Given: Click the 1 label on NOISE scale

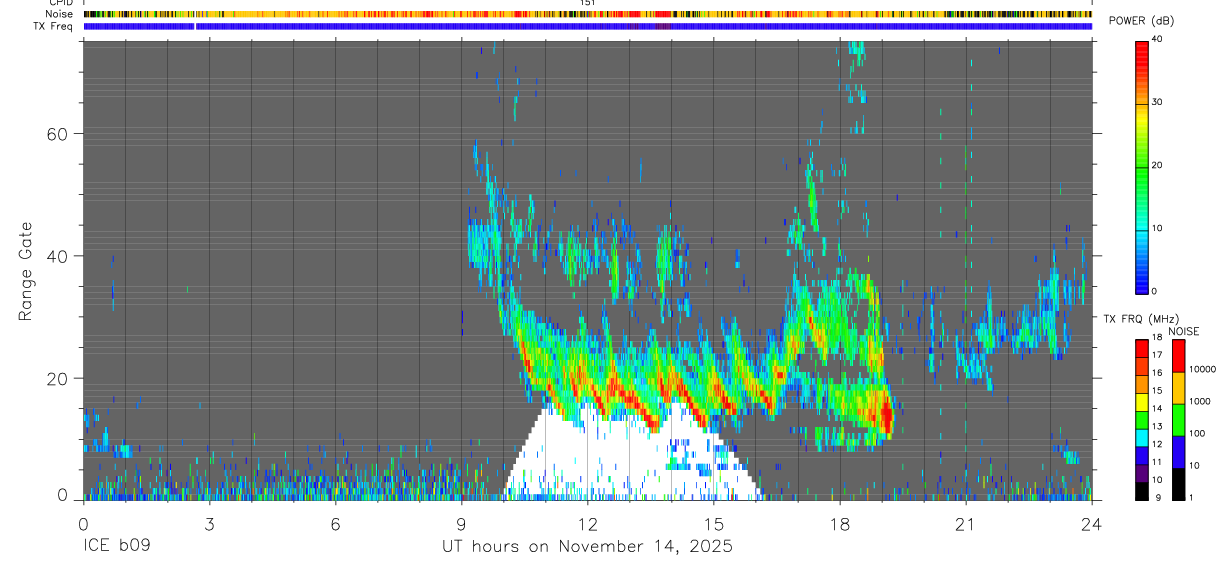Looking at the screenshot, I should click(x=1192, y=497).
